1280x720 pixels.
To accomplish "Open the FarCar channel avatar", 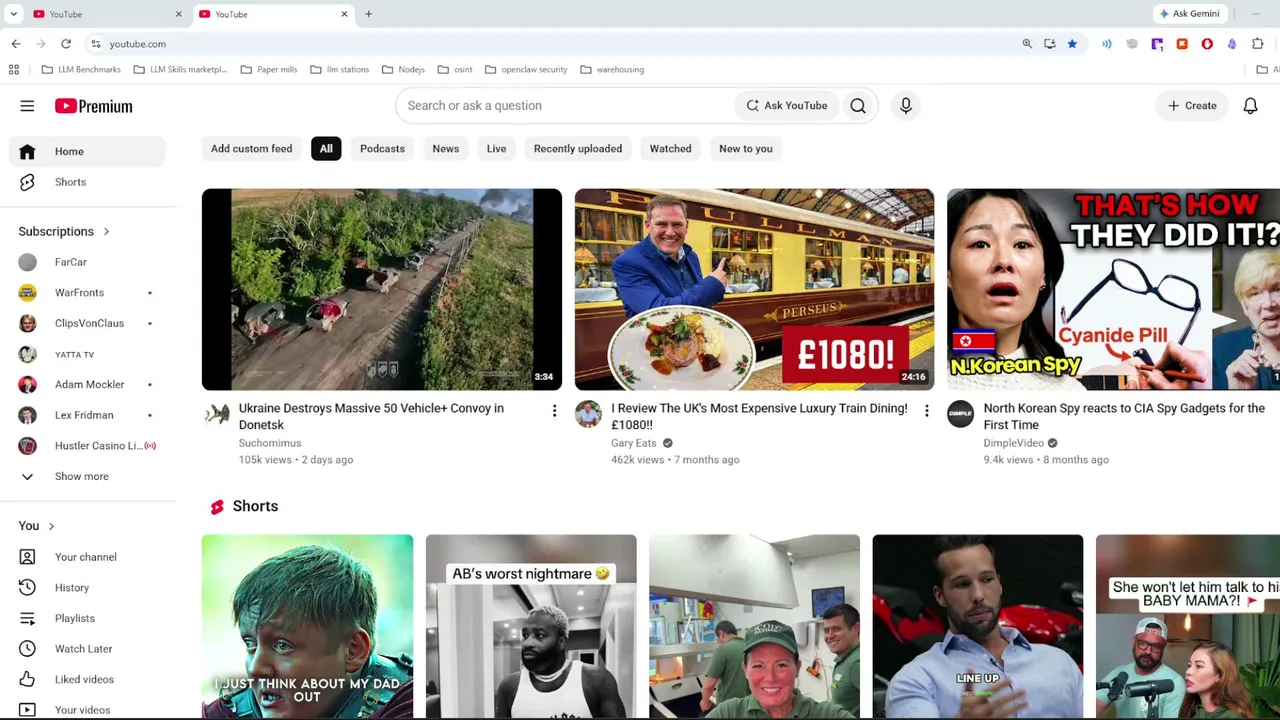I will pyautogui.click(x=27, y=262).
